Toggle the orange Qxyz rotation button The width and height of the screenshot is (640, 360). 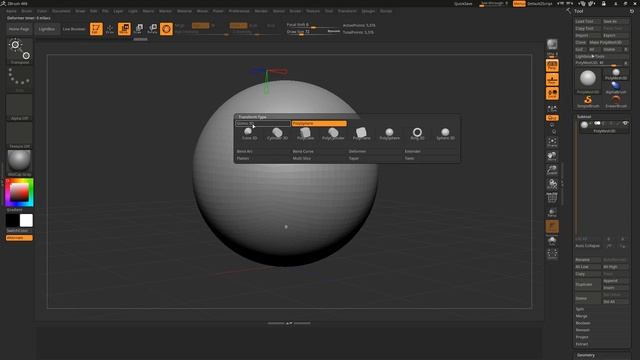(552, 118)
